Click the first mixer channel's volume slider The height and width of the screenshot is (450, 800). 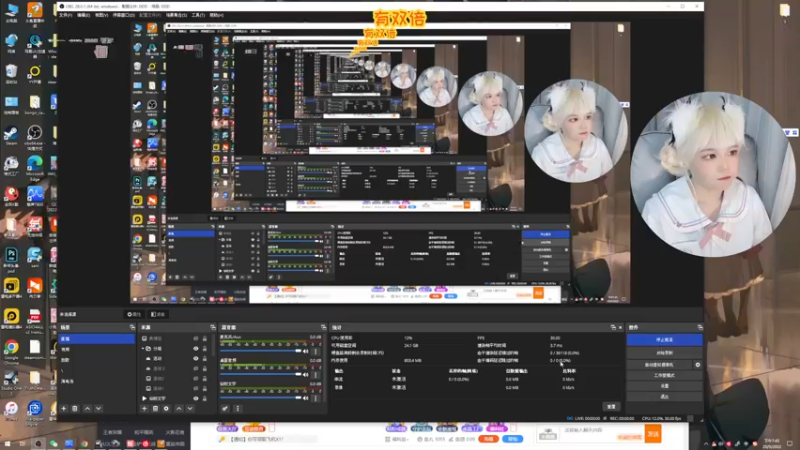(x=260, y=351)
